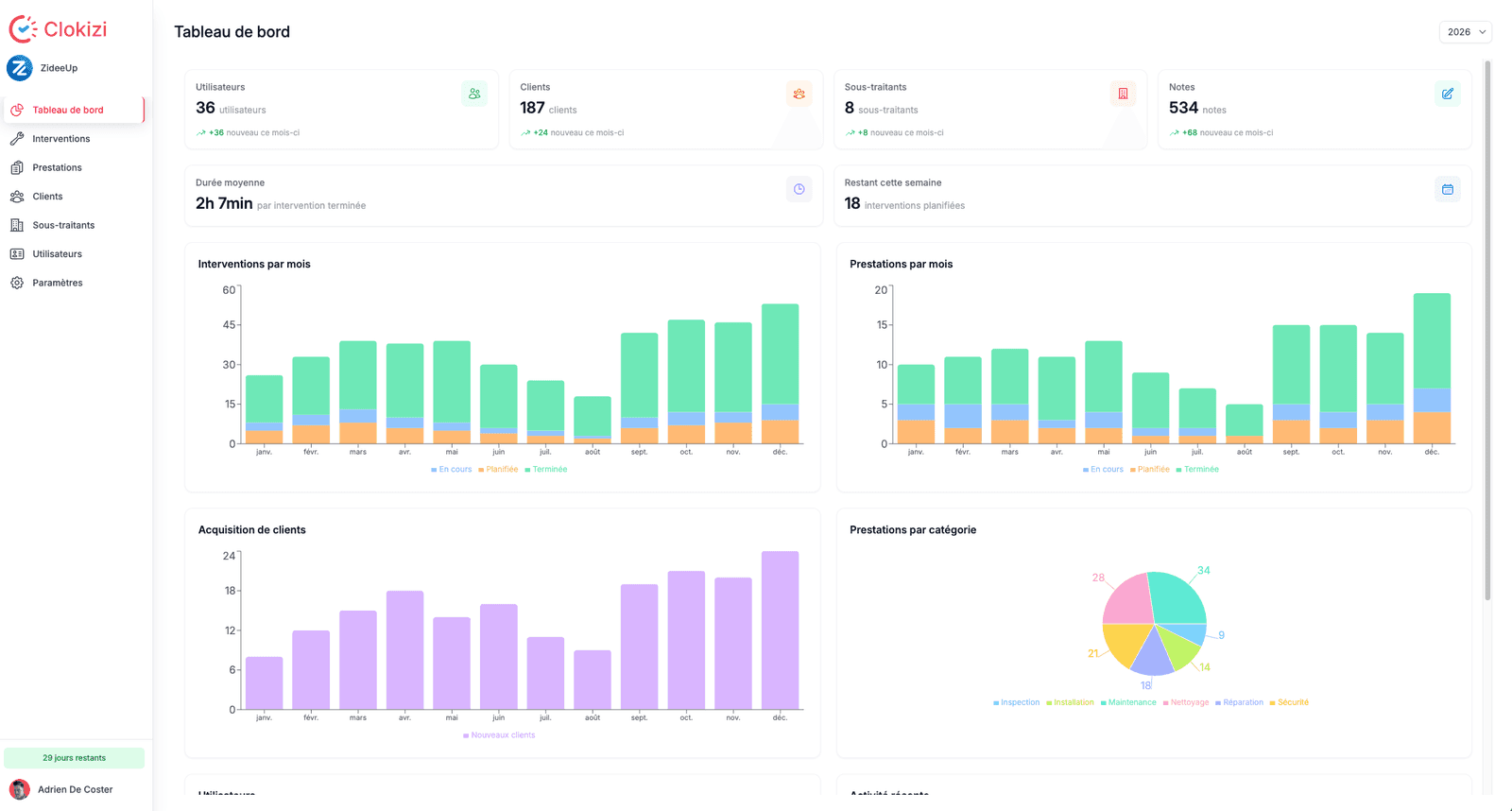This screenshot has width=1512, height=811.
Task: Click the December bar in Acquisition de clients
Action: click(781, 630)
